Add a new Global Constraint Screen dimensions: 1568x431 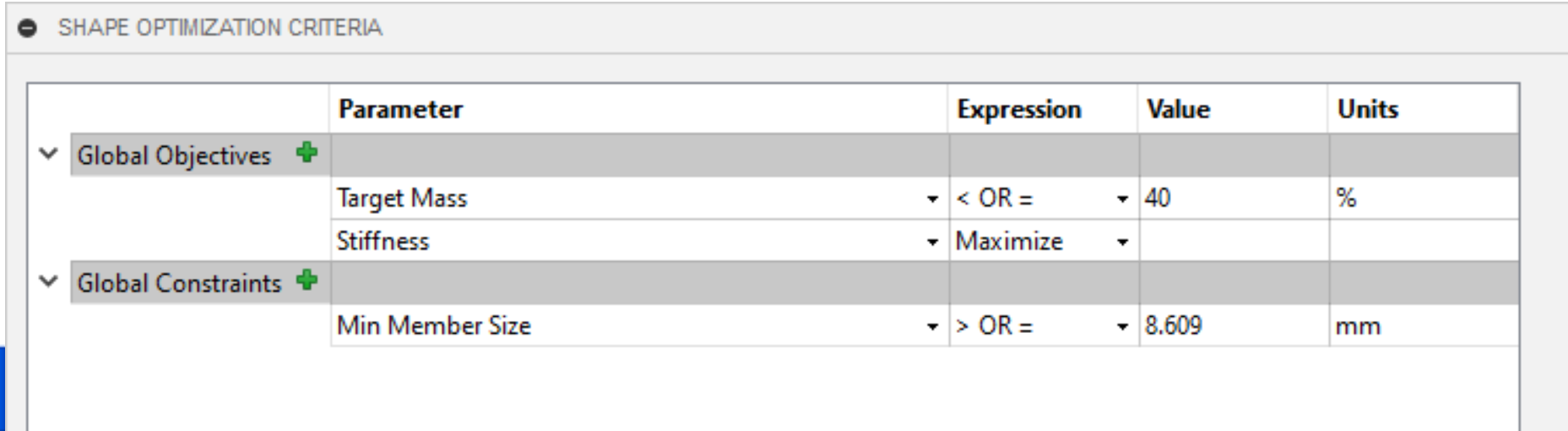(307, 280)
